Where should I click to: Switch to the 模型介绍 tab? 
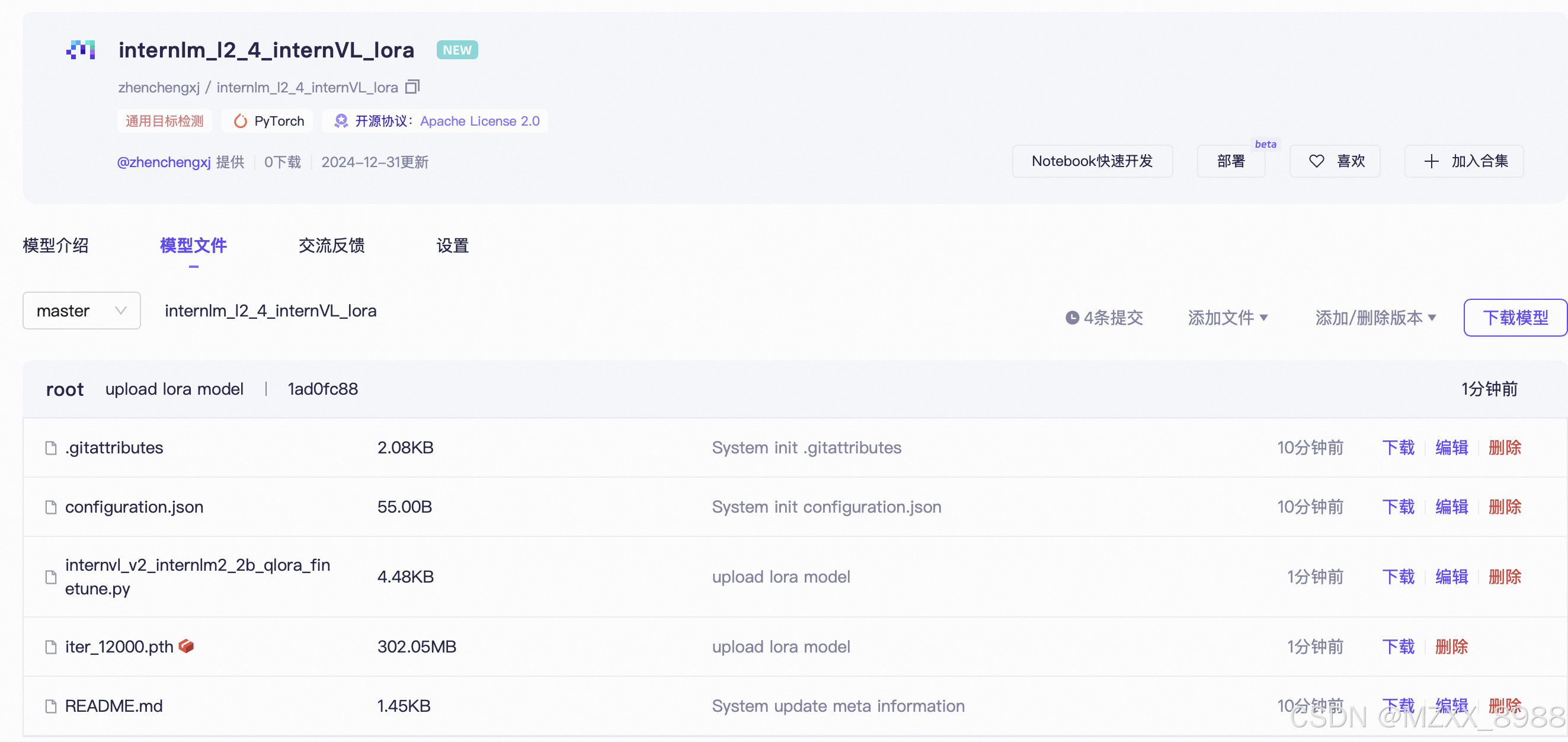[x=55, y=245]
